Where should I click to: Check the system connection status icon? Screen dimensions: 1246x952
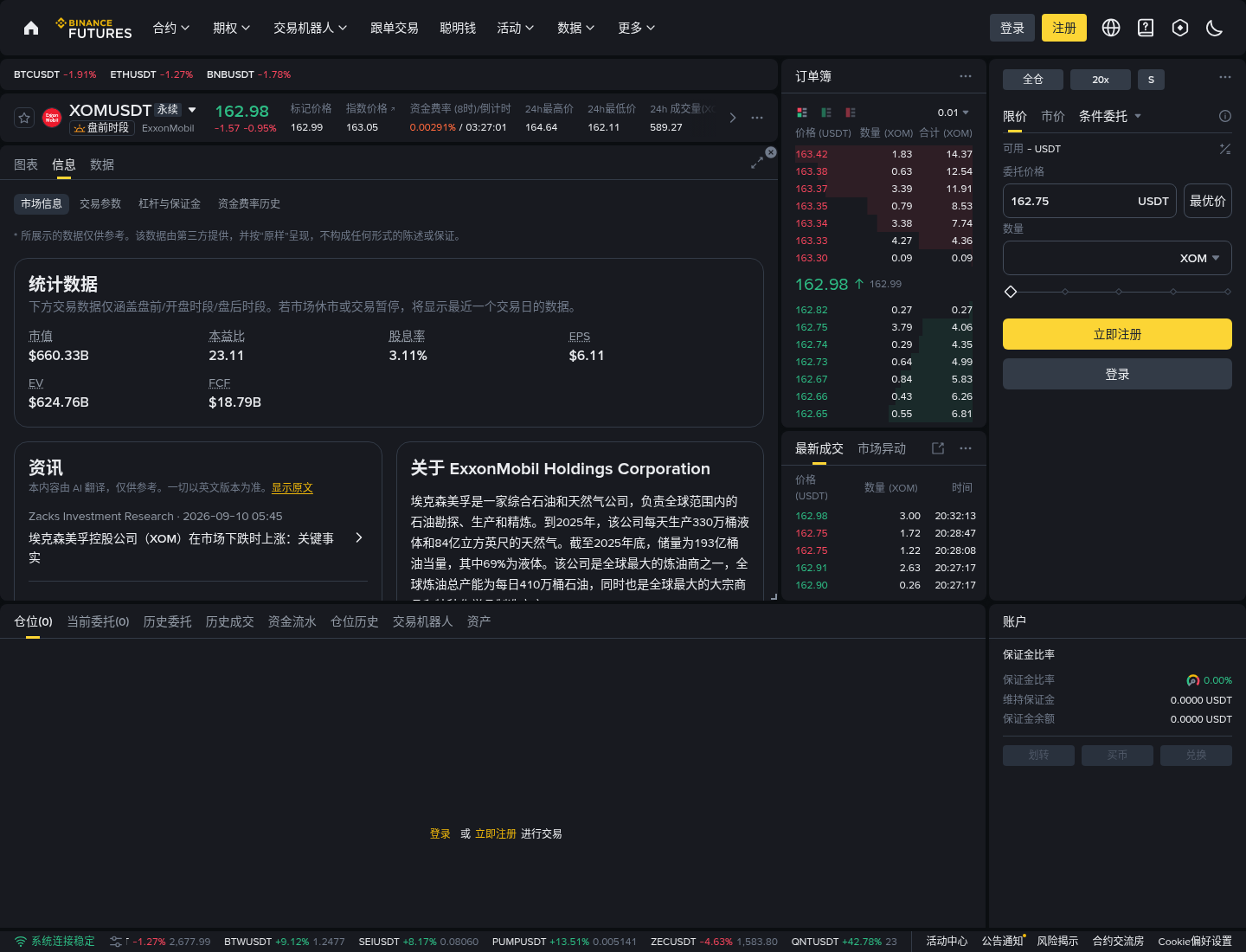click(x=21, y=942)
